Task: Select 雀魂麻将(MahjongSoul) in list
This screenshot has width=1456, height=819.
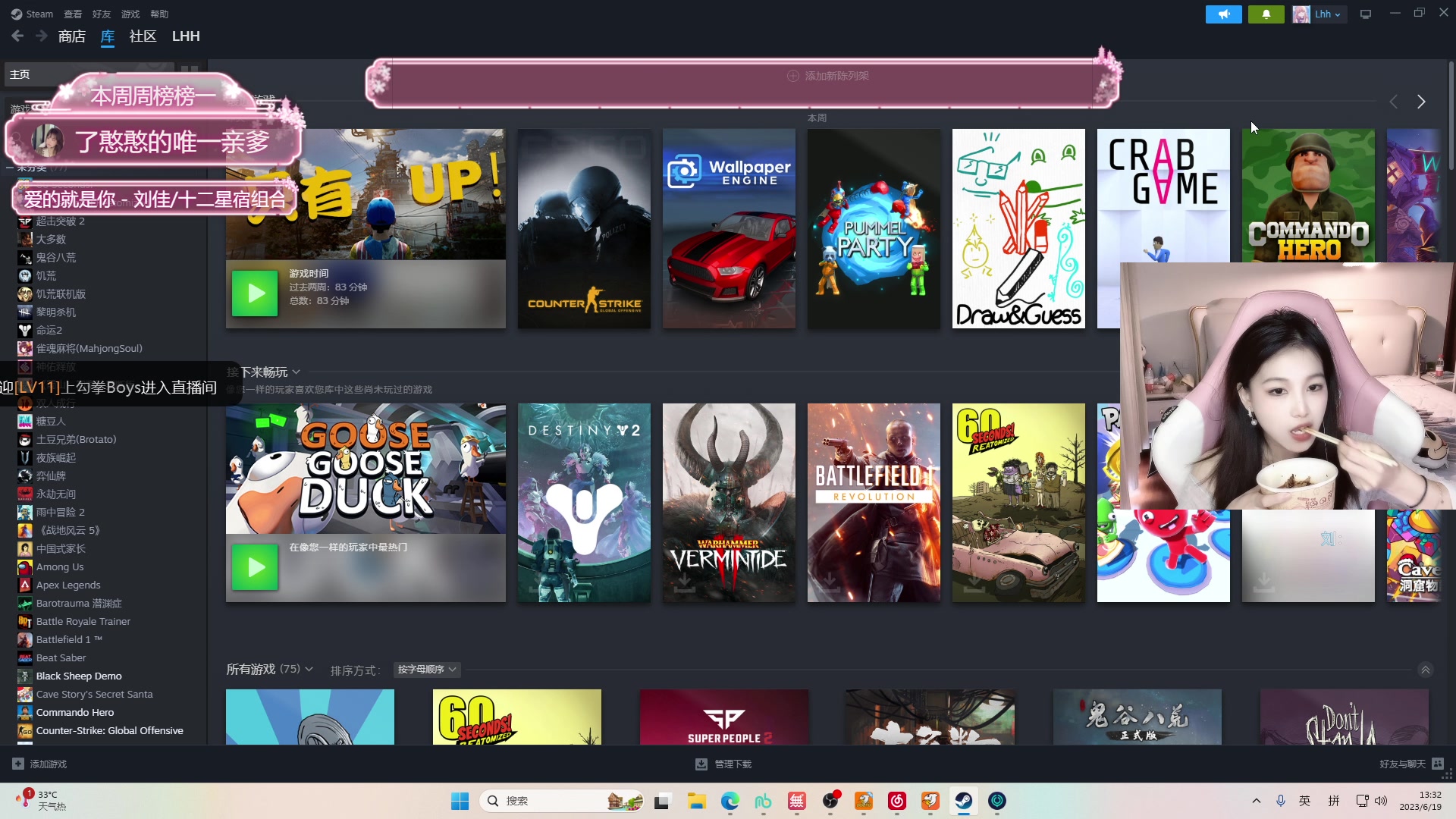Action: click(x=89, y=348)
